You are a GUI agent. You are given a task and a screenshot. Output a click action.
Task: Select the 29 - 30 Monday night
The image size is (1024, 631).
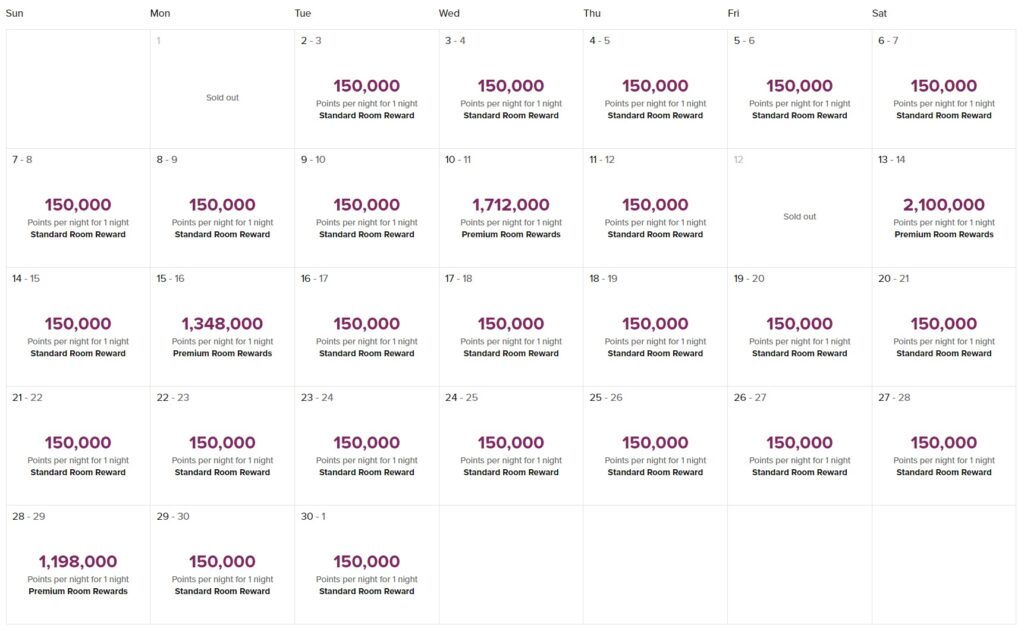(222, 565)
